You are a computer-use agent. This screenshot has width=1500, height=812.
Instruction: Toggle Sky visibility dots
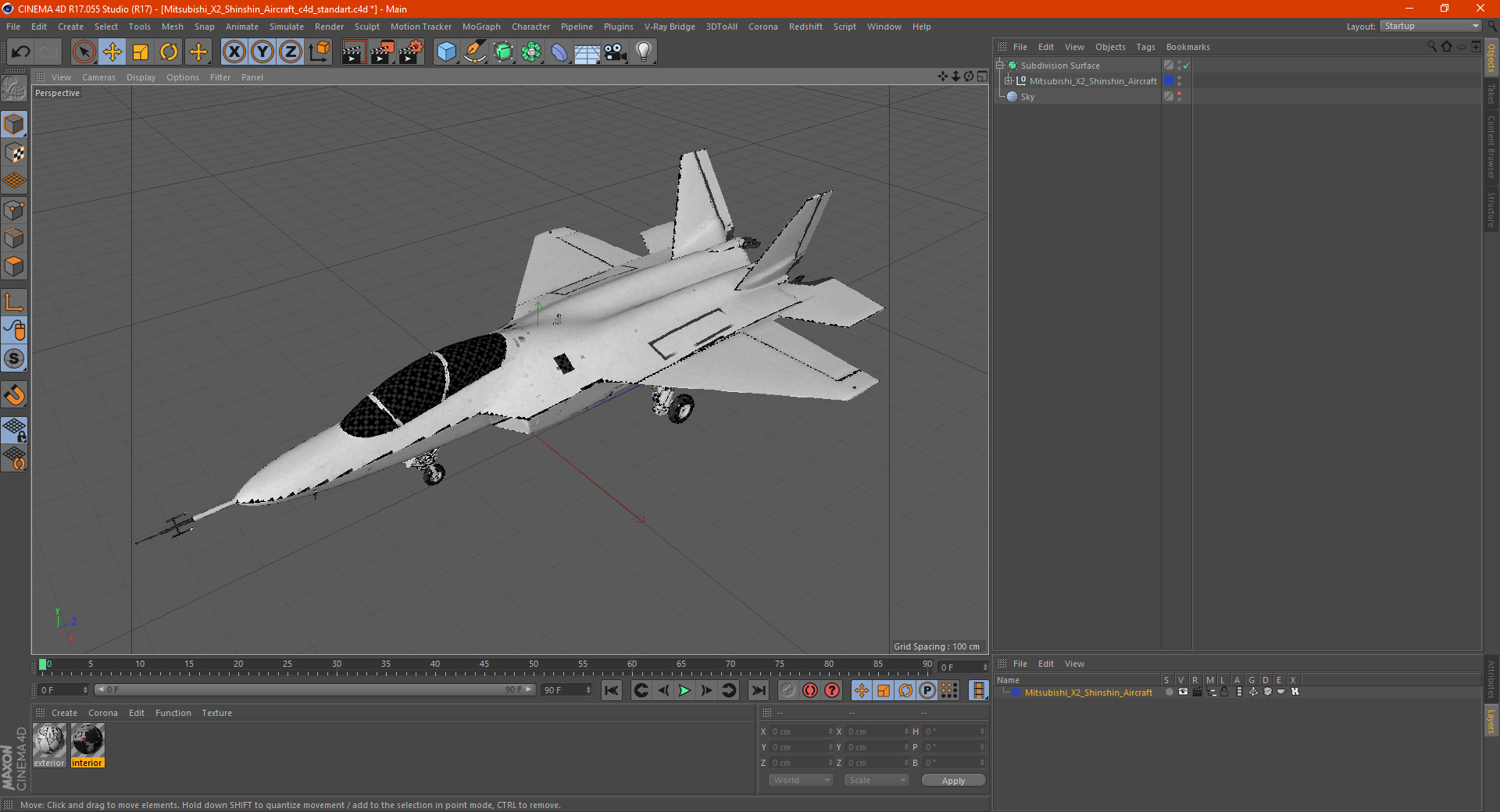coord(1179,97)
